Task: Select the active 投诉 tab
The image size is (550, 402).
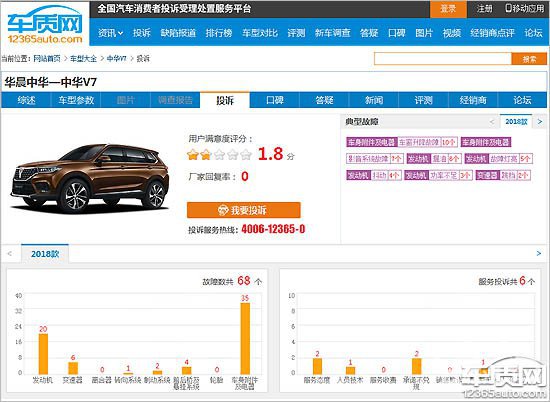Action: 225,100
